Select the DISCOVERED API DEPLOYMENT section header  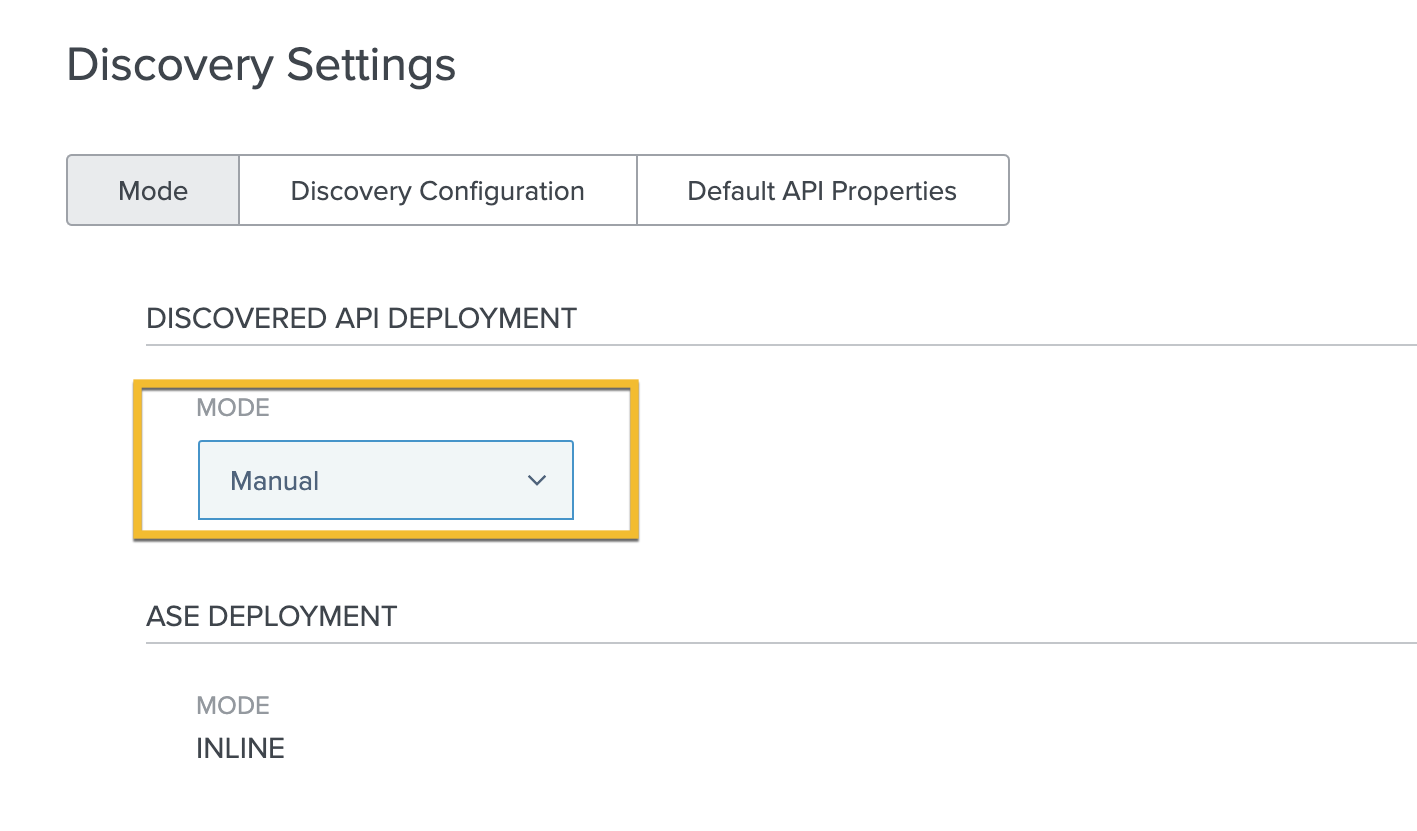coord(361,318)
